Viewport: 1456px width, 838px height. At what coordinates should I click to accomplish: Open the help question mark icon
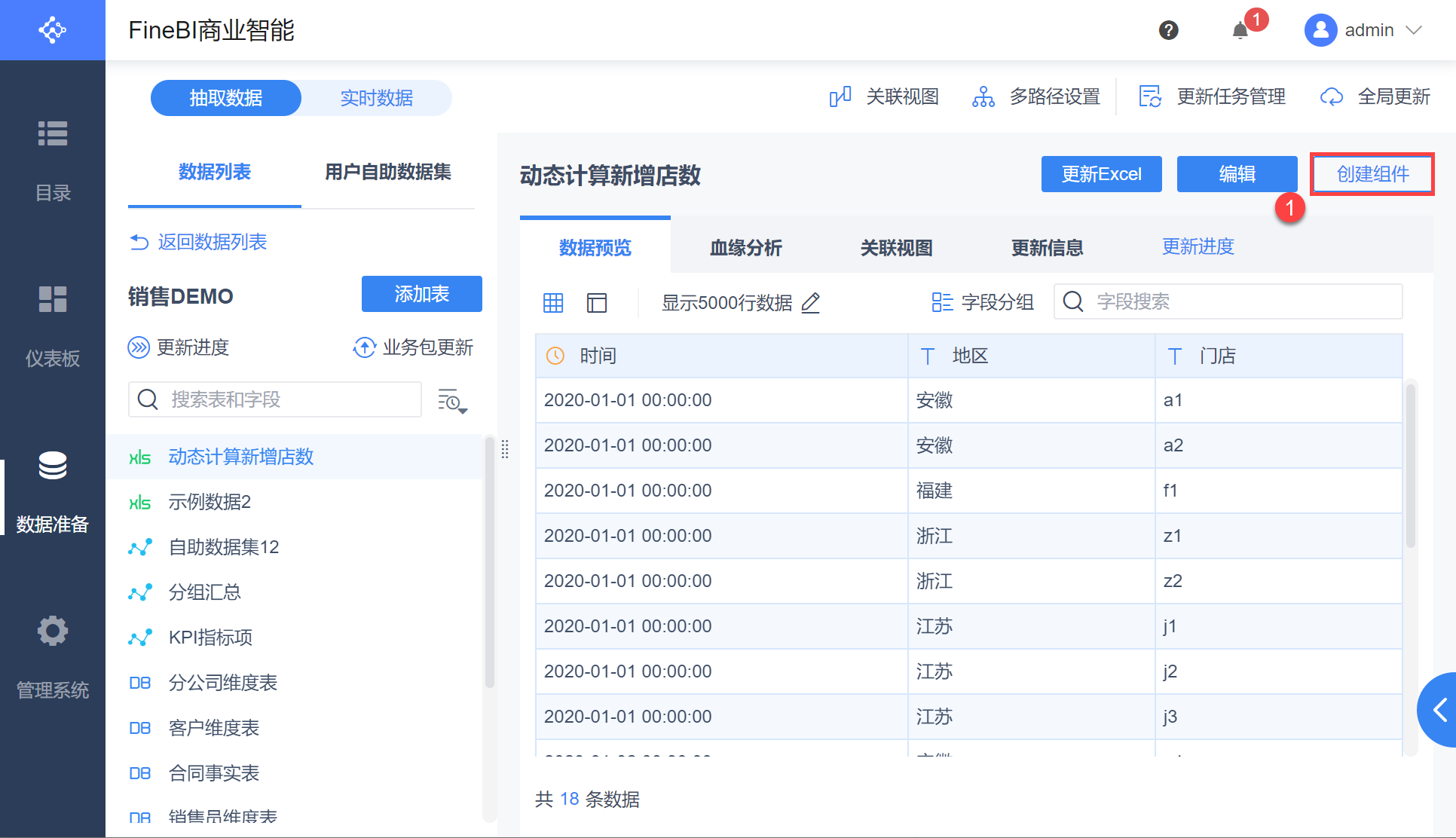point(1168,30)
